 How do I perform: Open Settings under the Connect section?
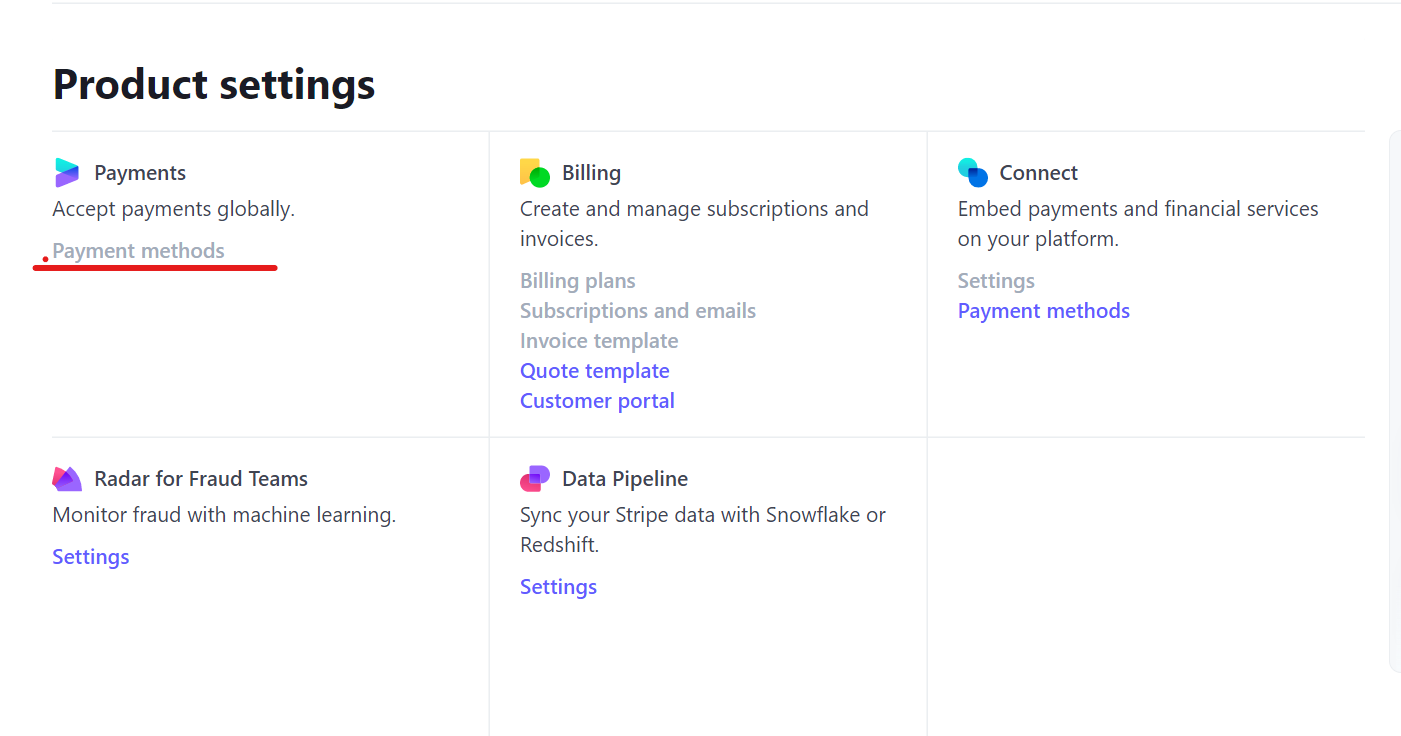click(995, 281)
